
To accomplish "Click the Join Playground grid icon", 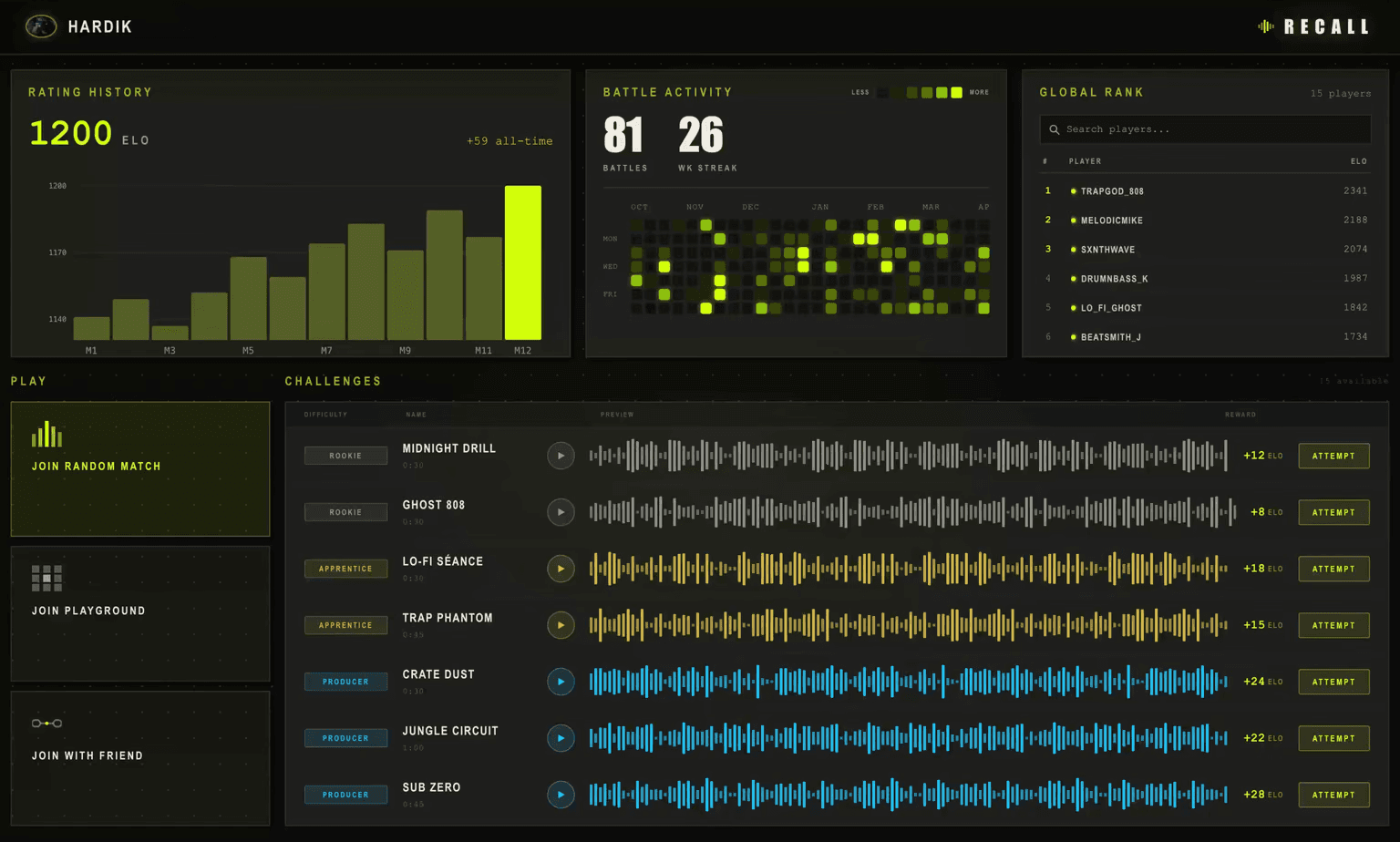I will coord(46,579).
